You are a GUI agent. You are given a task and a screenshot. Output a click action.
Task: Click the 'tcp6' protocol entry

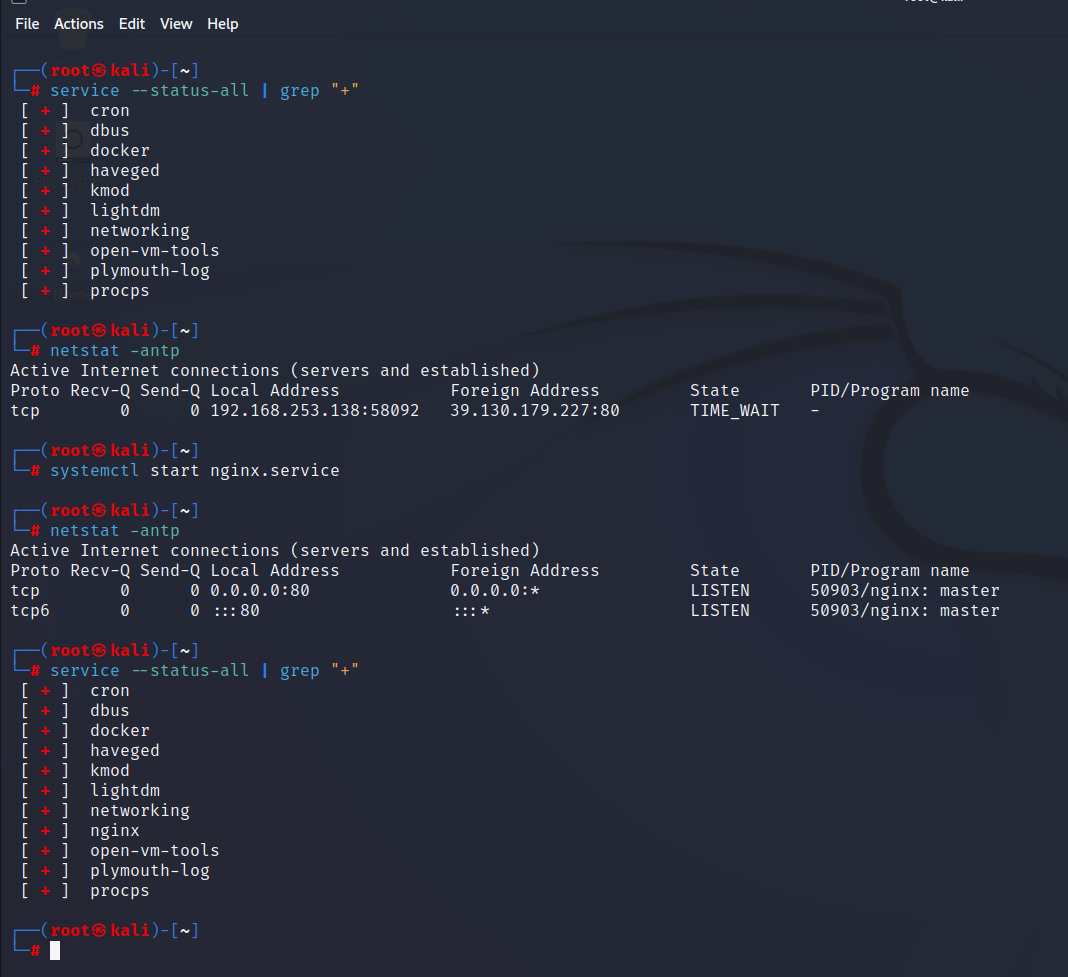tap(30, 611)
